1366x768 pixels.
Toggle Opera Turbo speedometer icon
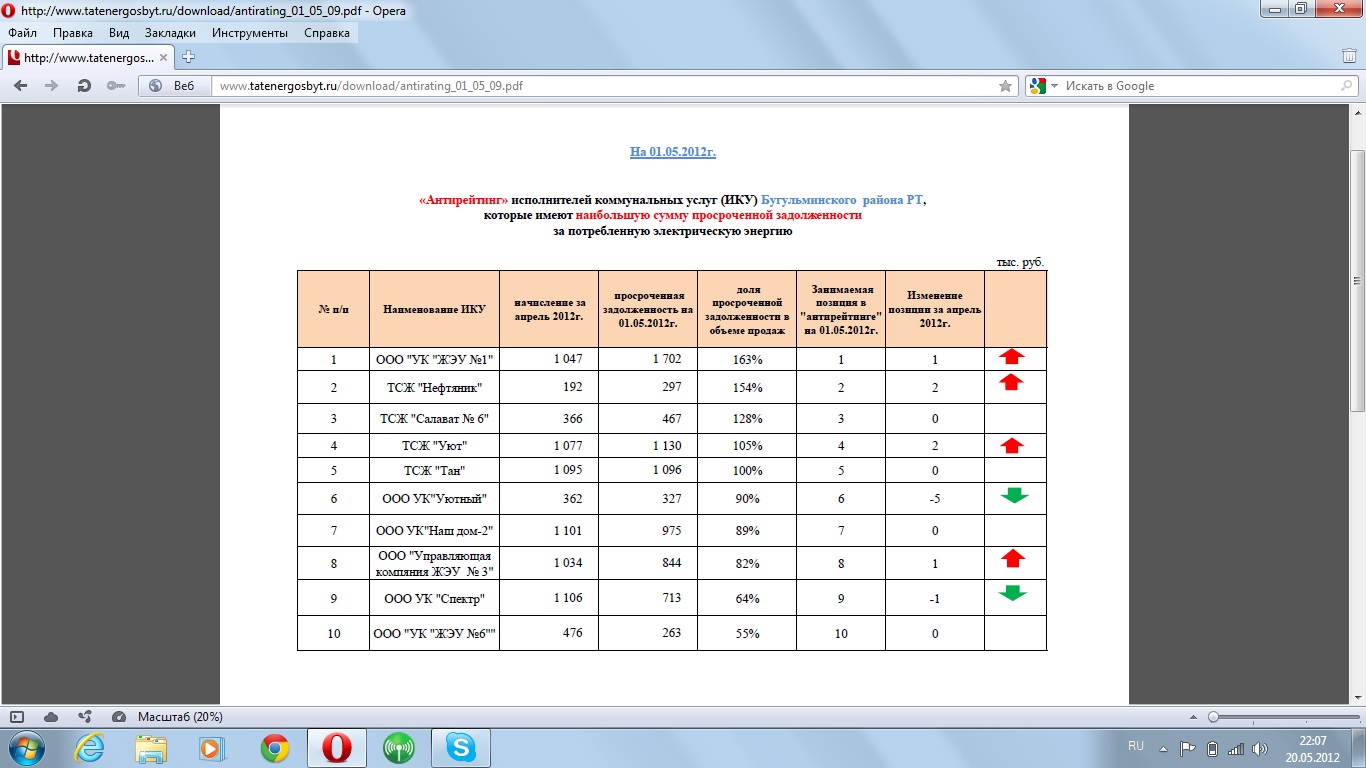pos(119,717)
